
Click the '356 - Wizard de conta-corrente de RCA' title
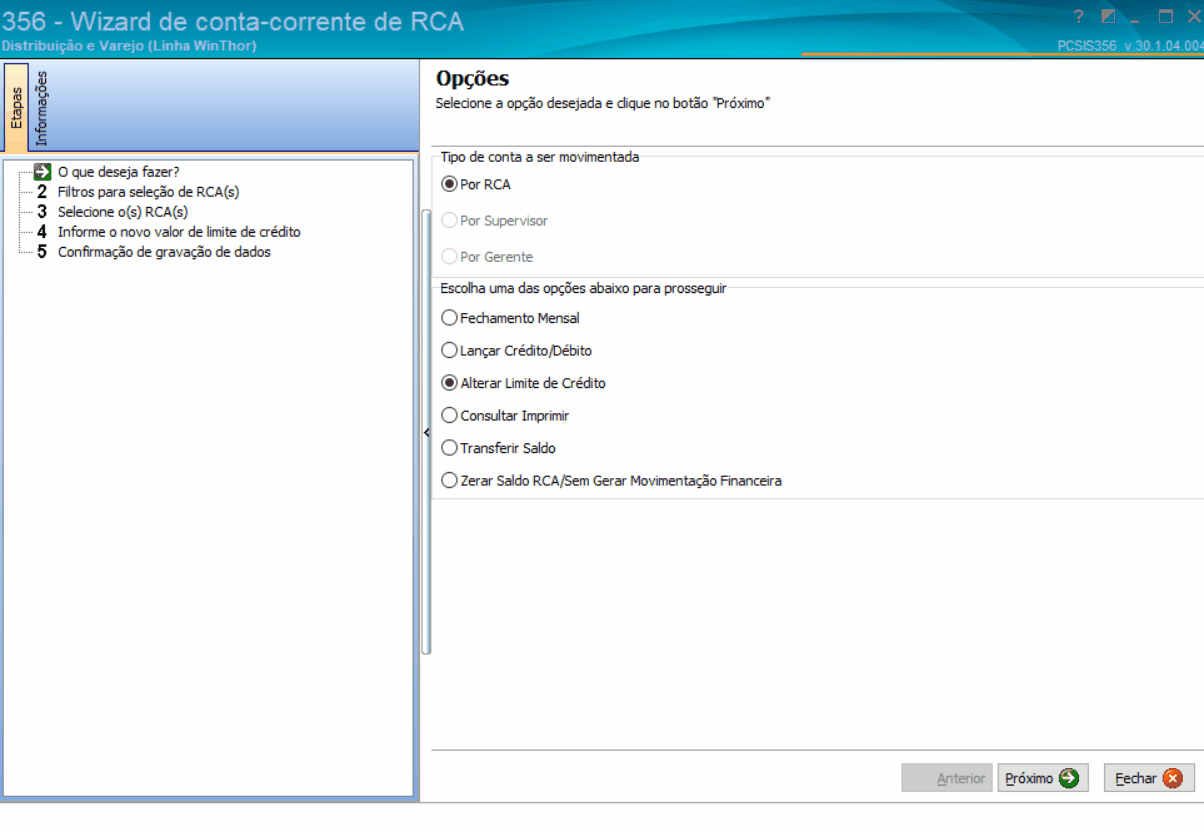click(x=233, y=21)
